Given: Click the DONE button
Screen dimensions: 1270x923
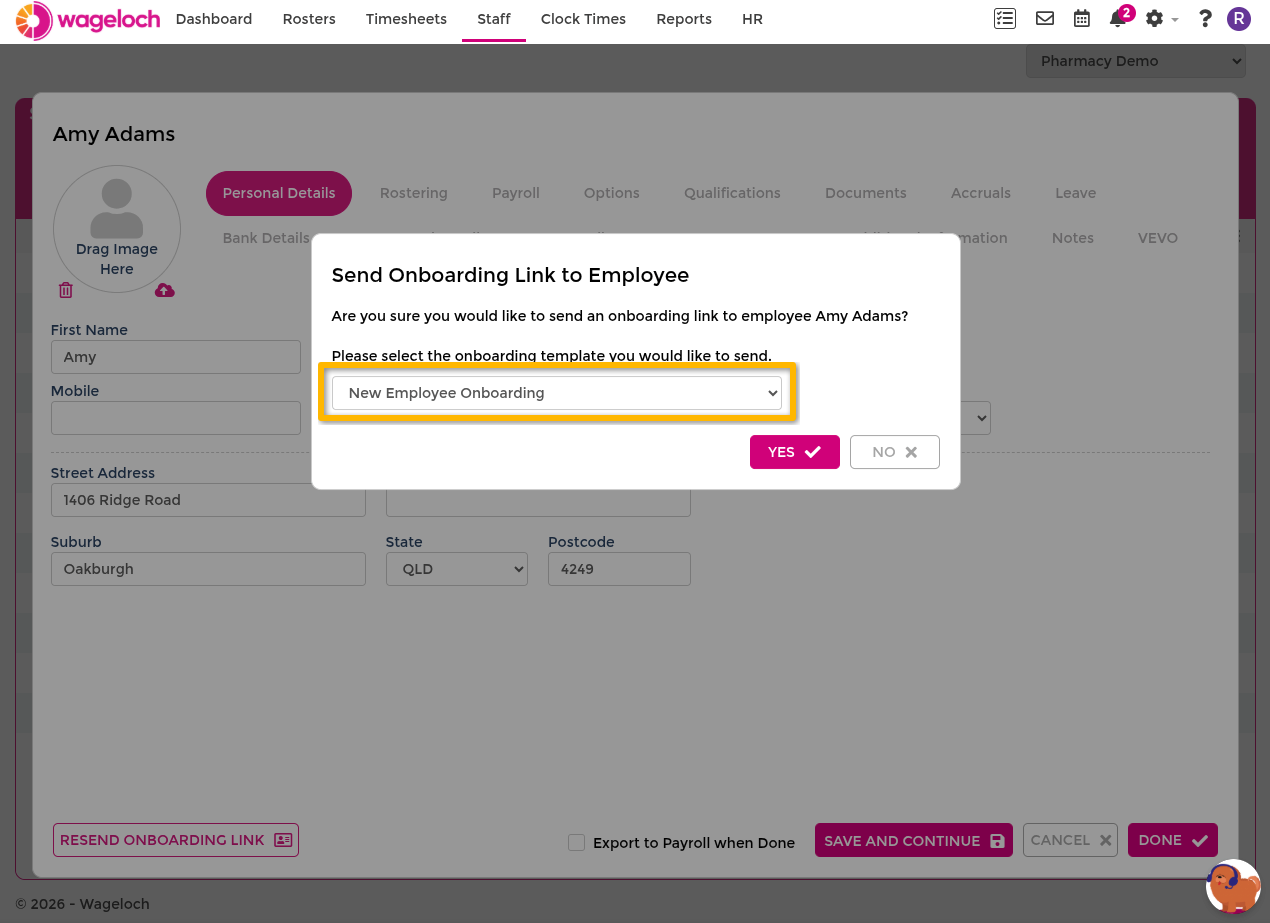Looking at the screenshot, I should 1173,840.
